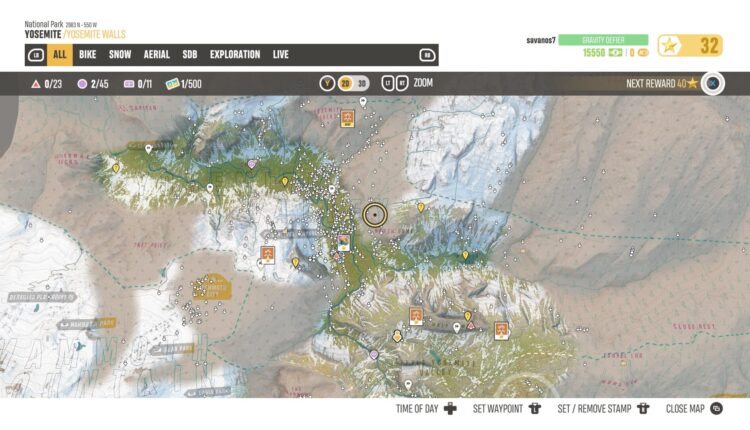
Task: Switch to the SNOW filter tab
Action: pos(120,55)
